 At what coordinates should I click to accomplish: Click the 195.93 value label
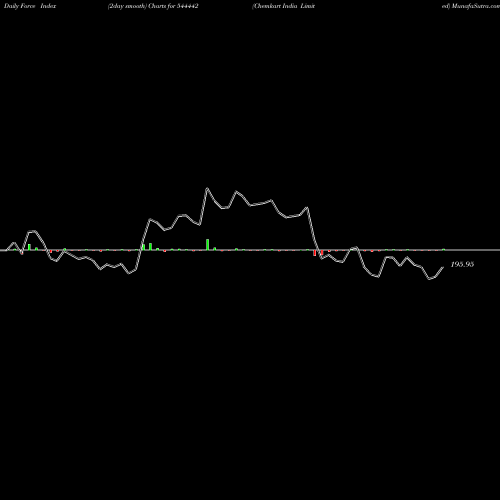tap(462, 264)
